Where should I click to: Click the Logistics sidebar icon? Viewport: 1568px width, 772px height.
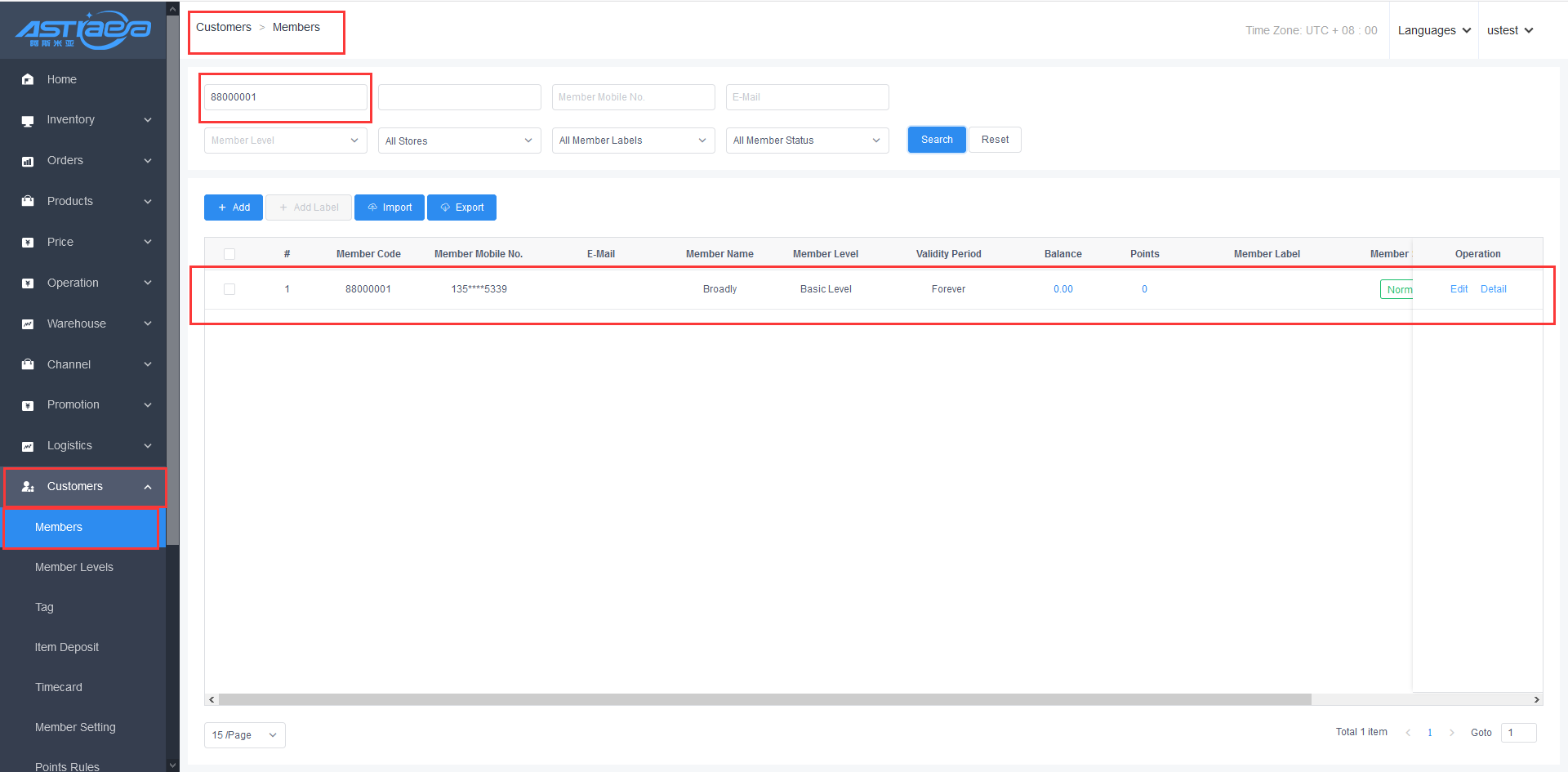click(28, 446)
